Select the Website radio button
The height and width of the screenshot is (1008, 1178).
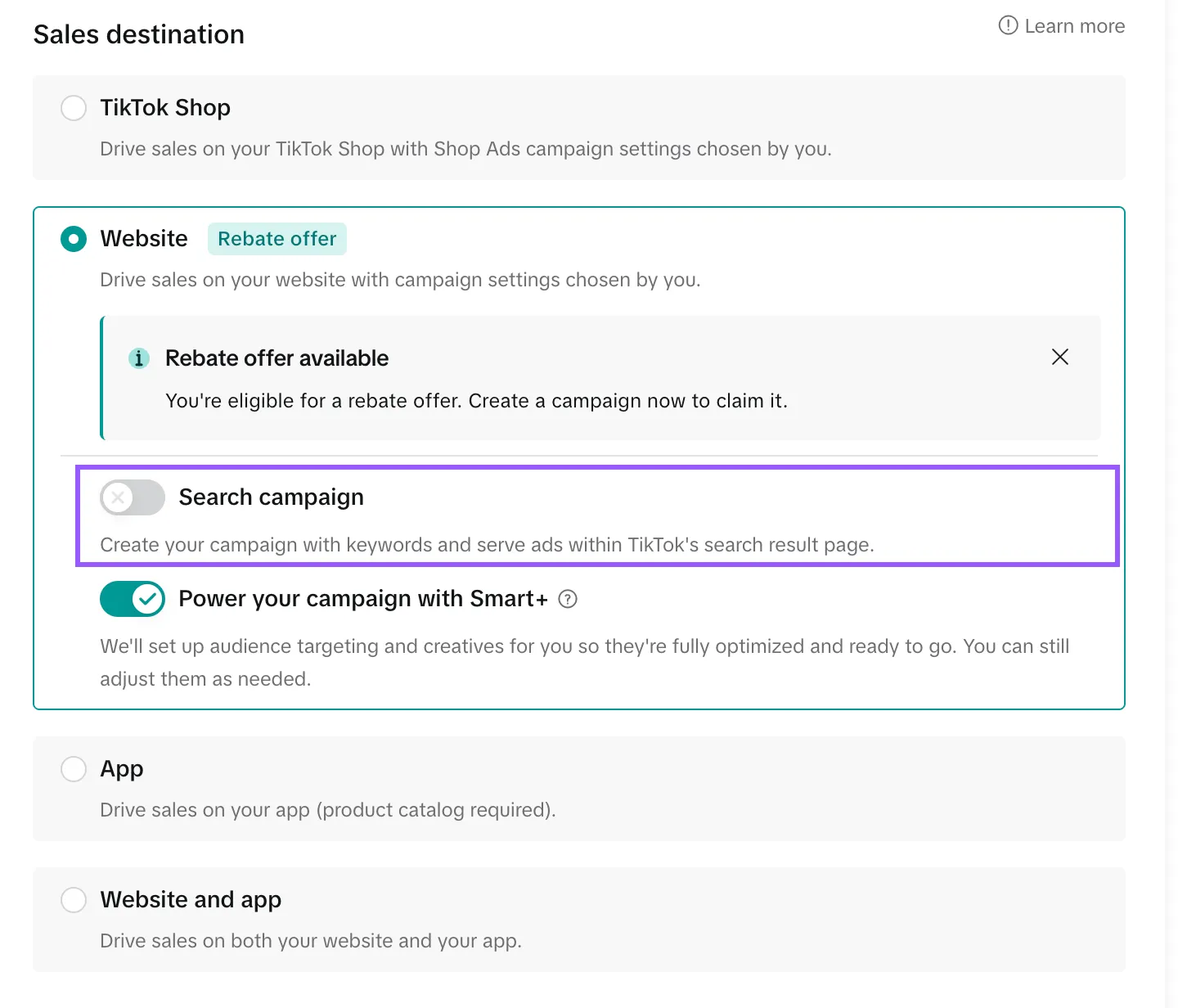(74, 239)
